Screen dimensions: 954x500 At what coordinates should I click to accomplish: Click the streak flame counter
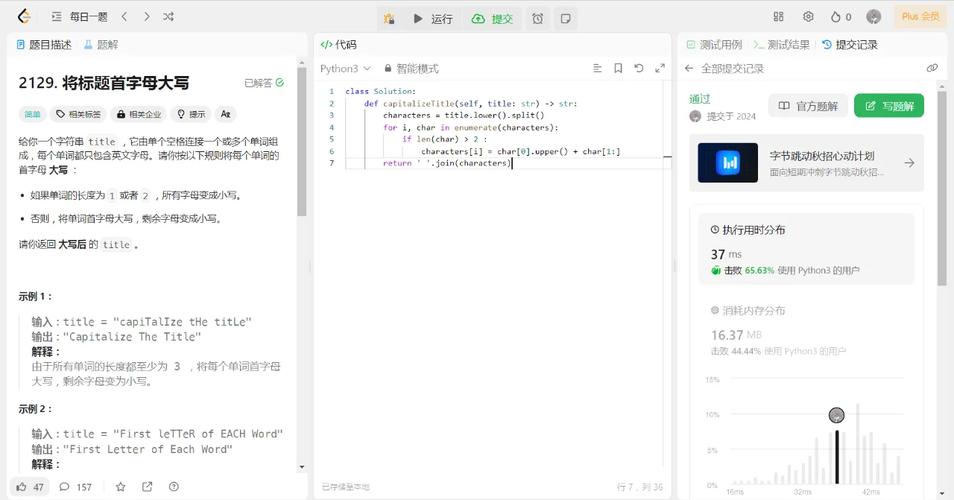(841, 17)
